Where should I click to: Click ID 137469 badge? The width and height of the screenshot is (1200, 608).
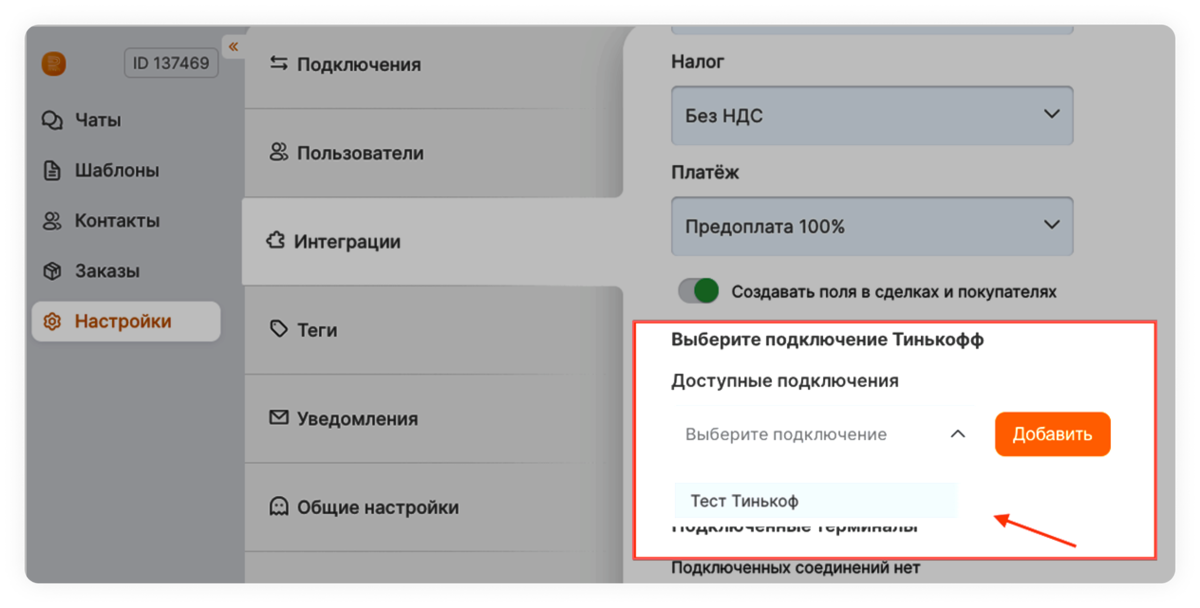point(171,63)
